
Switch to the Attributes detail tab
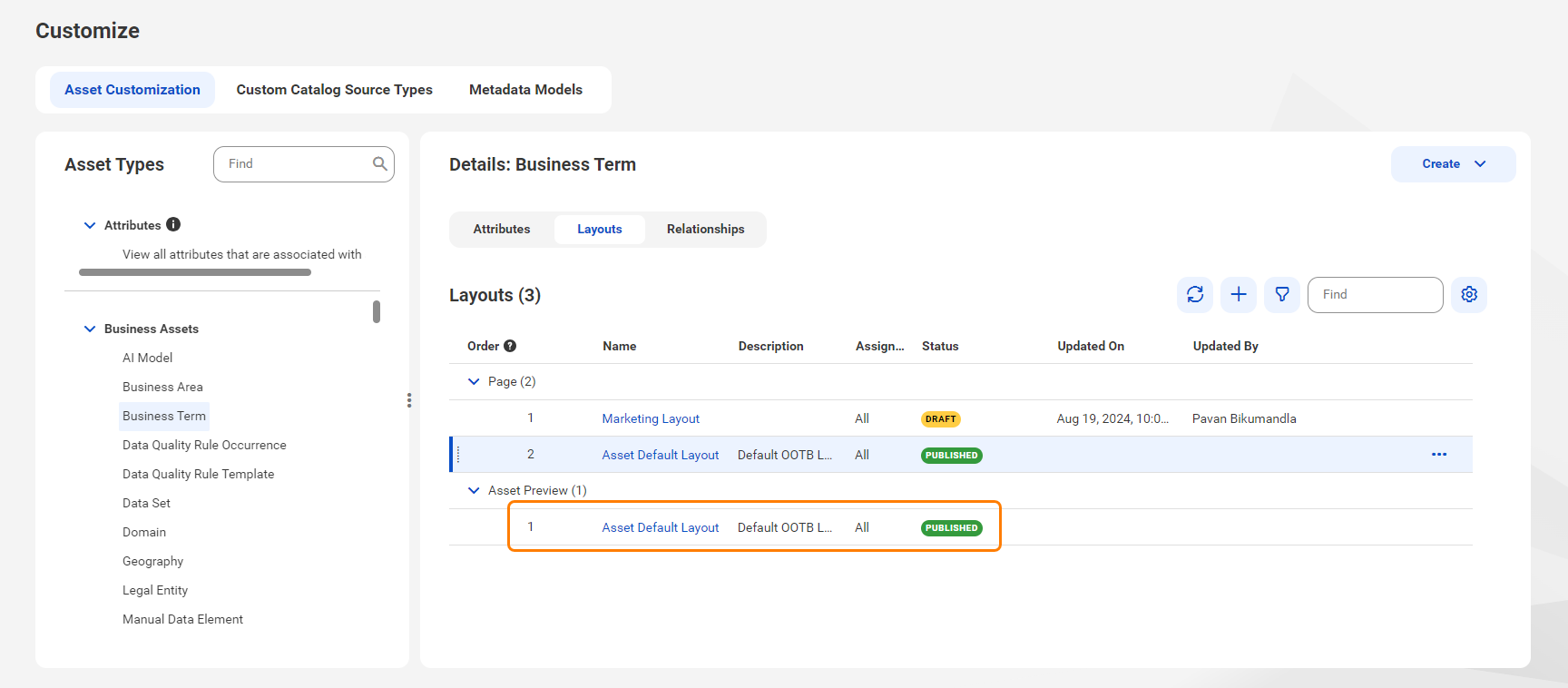tap(502, 230)
